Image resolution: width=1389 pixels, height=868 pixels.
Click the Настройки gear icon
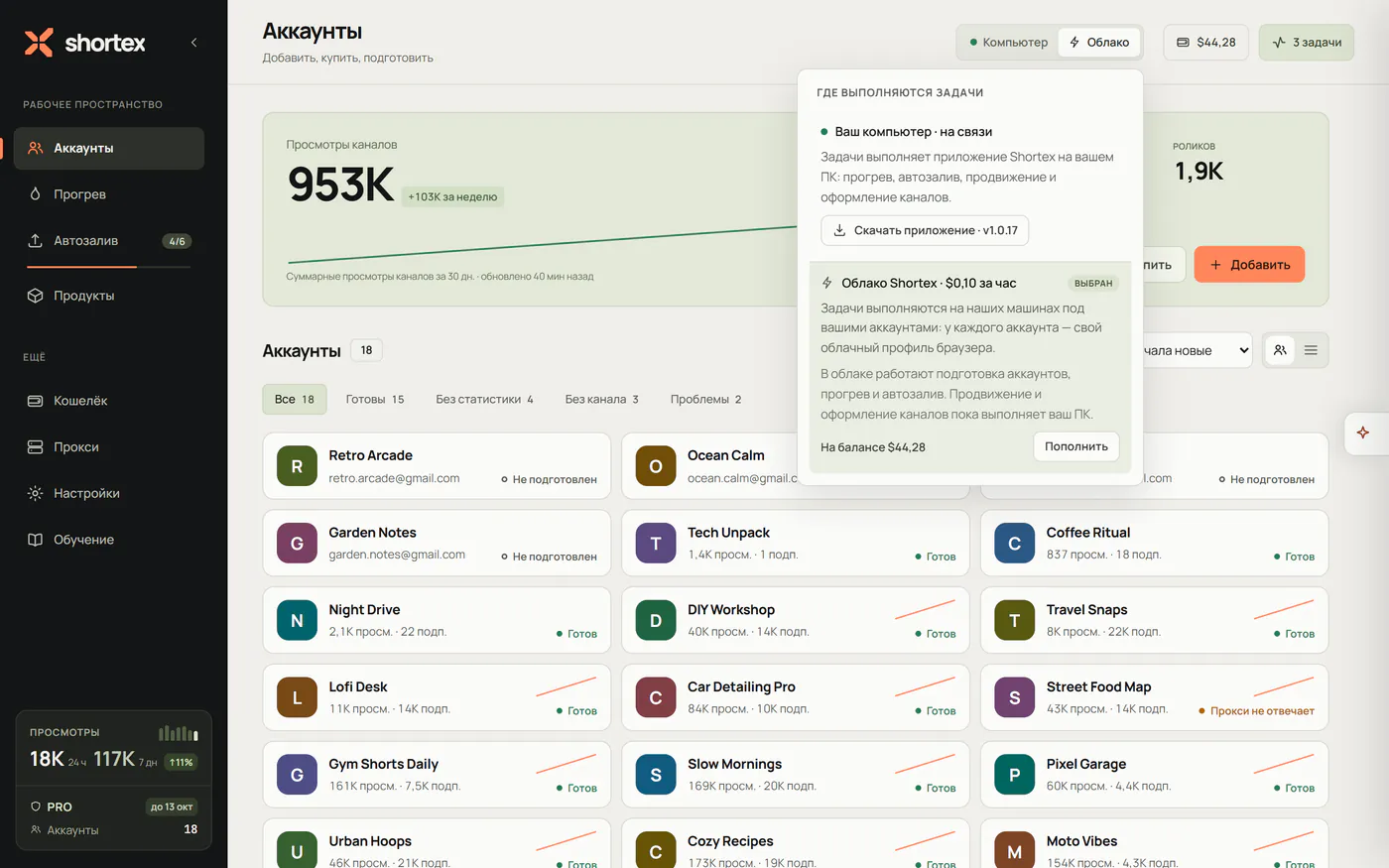coord(35,493)
